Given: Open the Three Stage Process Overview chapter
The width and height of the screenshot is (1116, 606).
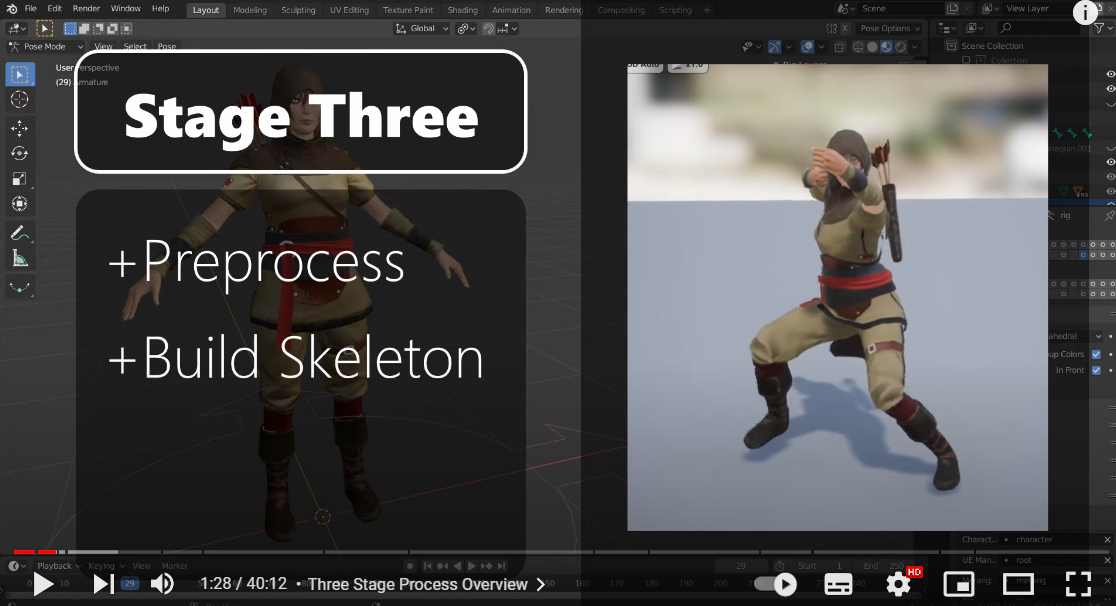Looking at the screenshot, I should click(420, 583).
